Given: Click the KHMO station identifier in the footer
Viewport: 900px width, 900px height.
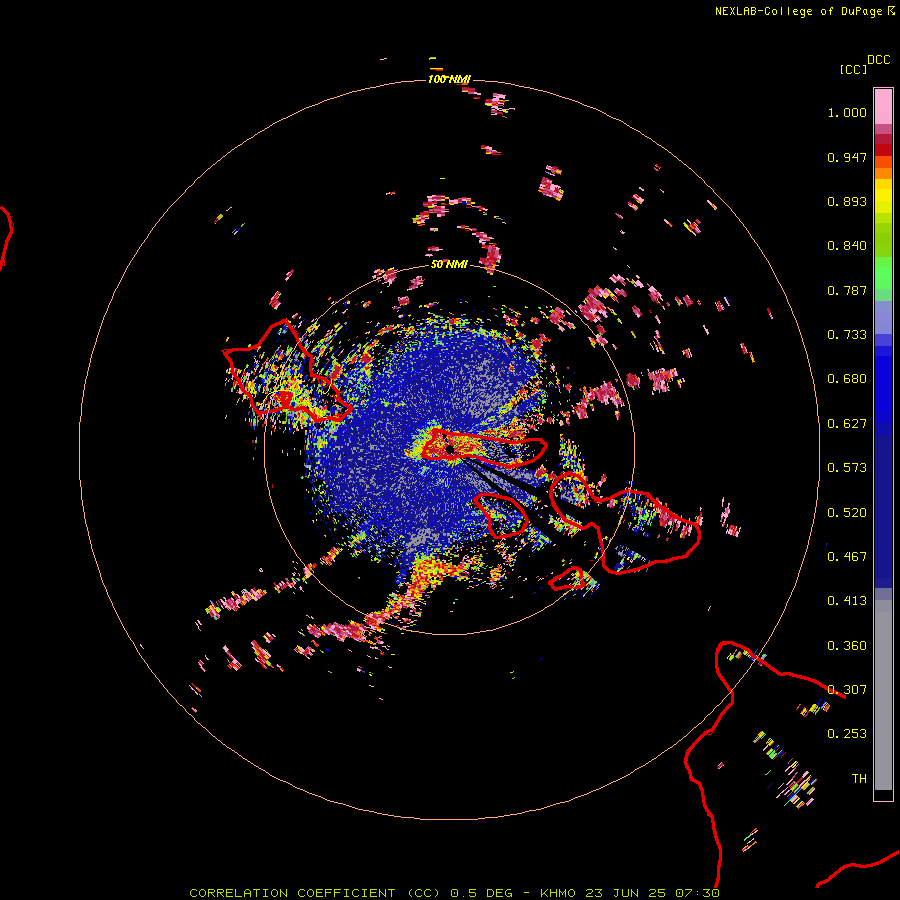Looking at the screenshot, I should pos(557,893).
